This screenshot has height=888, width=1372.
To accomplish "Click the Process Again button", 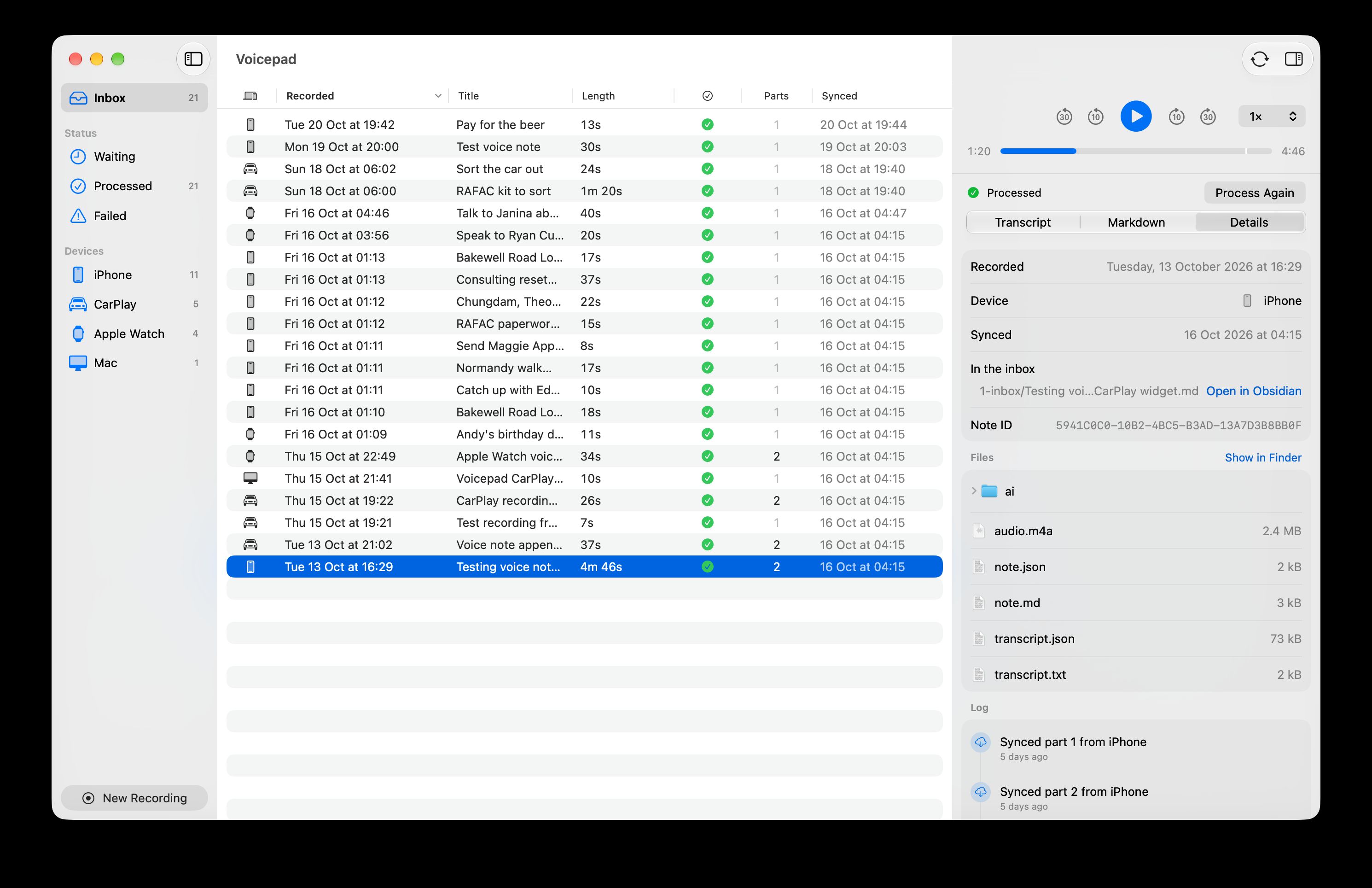I will (x=1255, y=193).
